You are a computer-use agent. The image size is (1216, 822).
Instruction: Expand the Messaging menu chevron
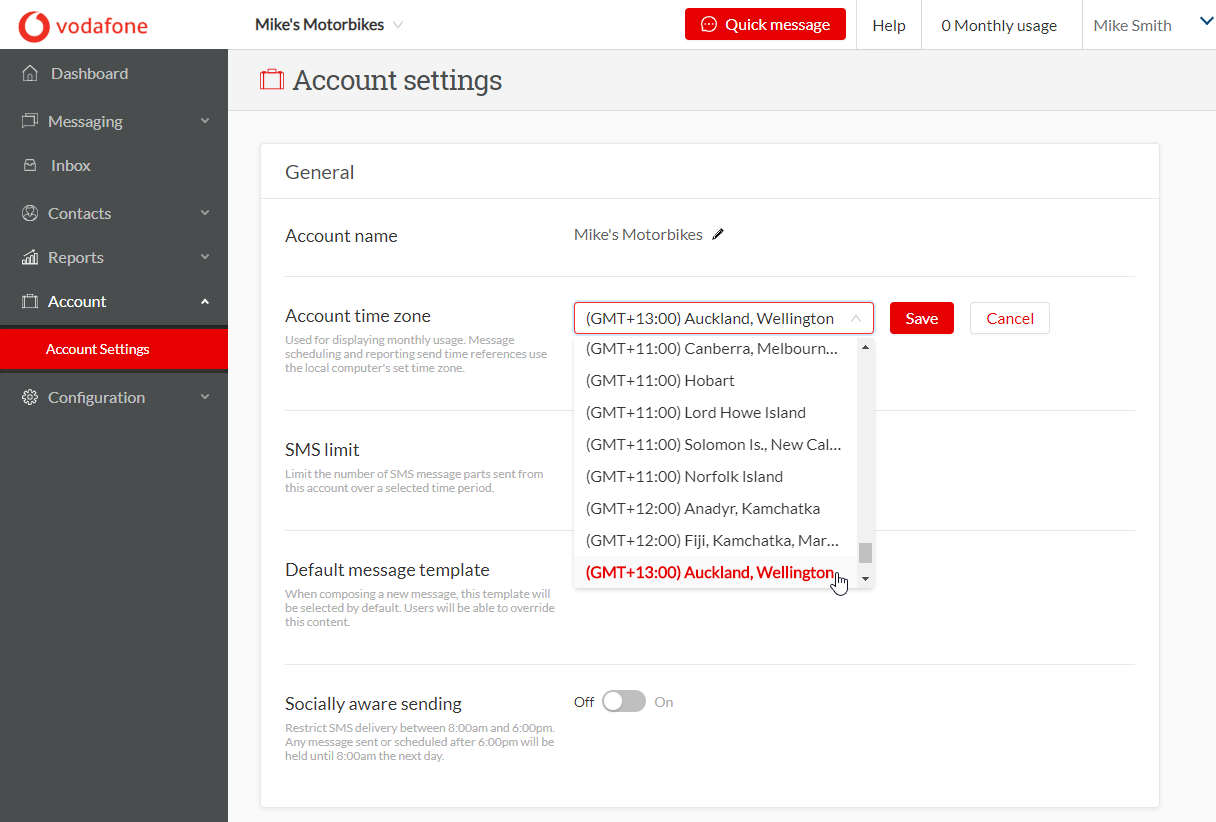[x=205, y=121]
